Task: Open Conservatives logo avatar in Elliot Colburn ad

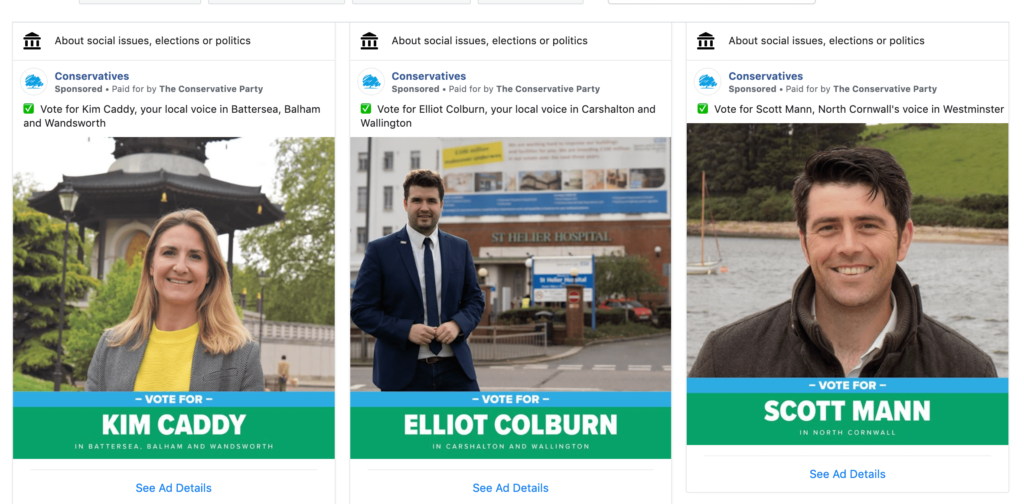Action: [x=371, y=82]
